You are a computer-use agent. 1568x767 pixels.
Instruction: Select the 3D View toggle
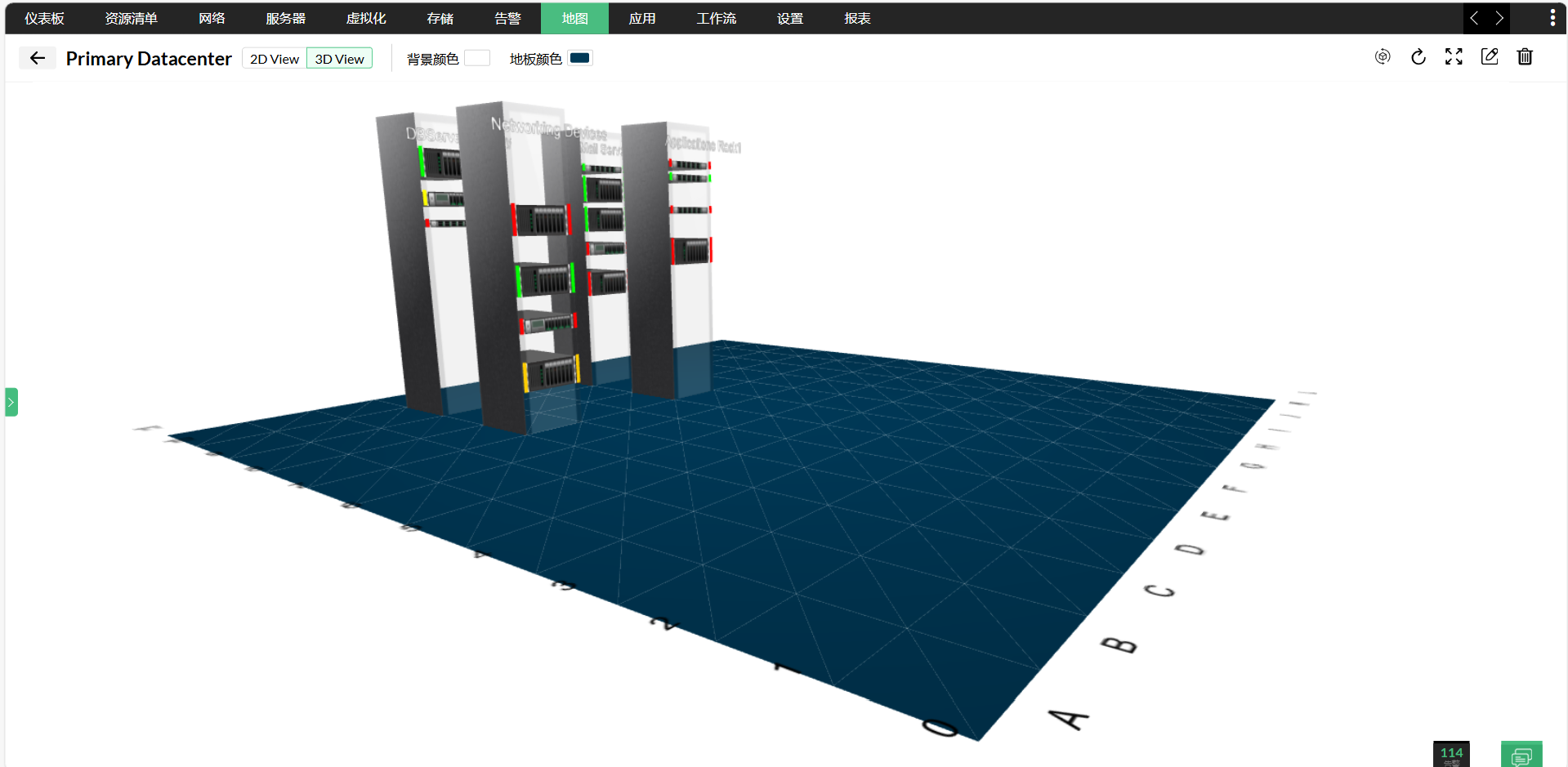click(x=339, y=59)
